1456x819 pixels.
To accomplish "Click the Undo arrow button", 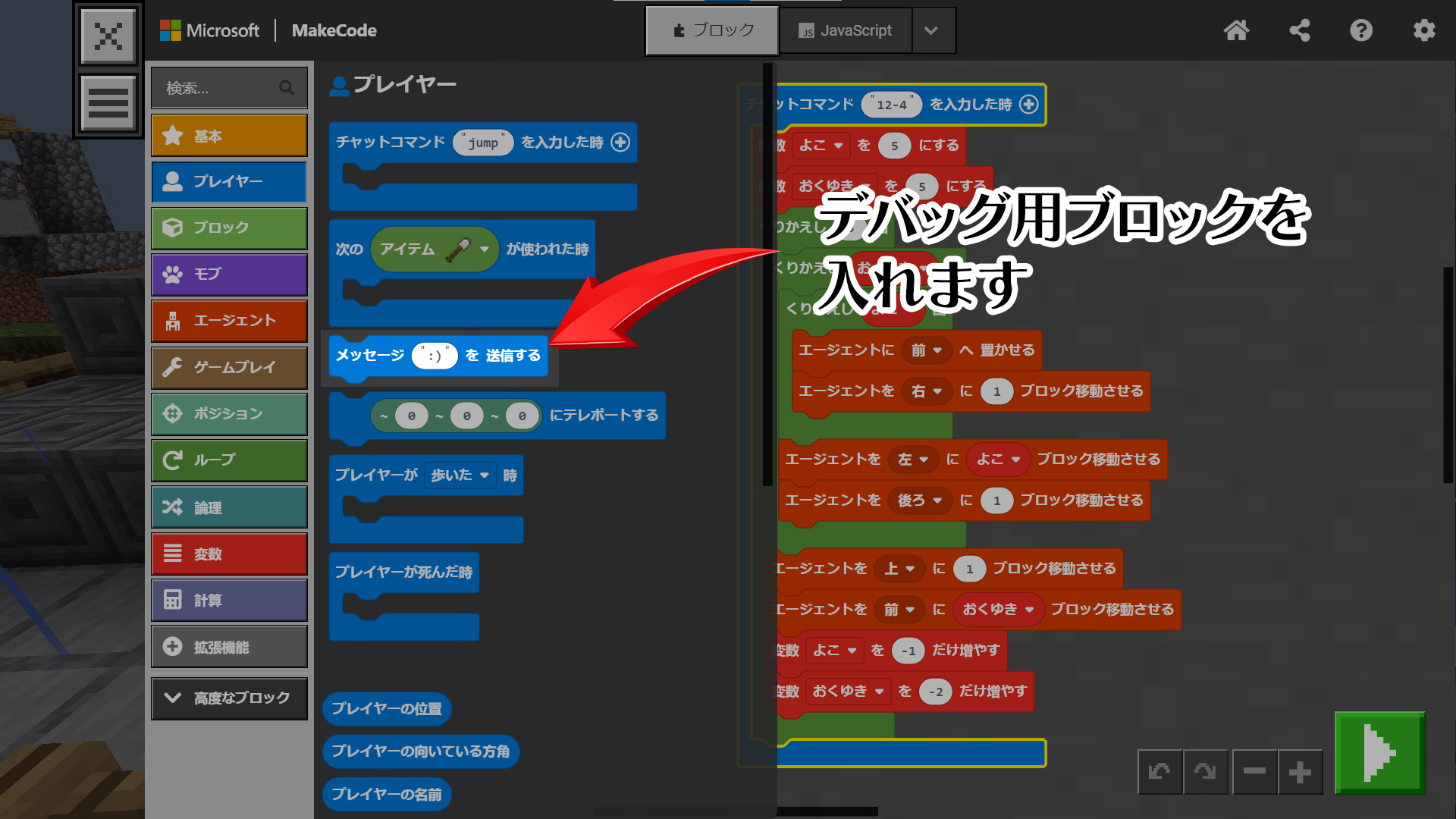I will (1159, 772).
